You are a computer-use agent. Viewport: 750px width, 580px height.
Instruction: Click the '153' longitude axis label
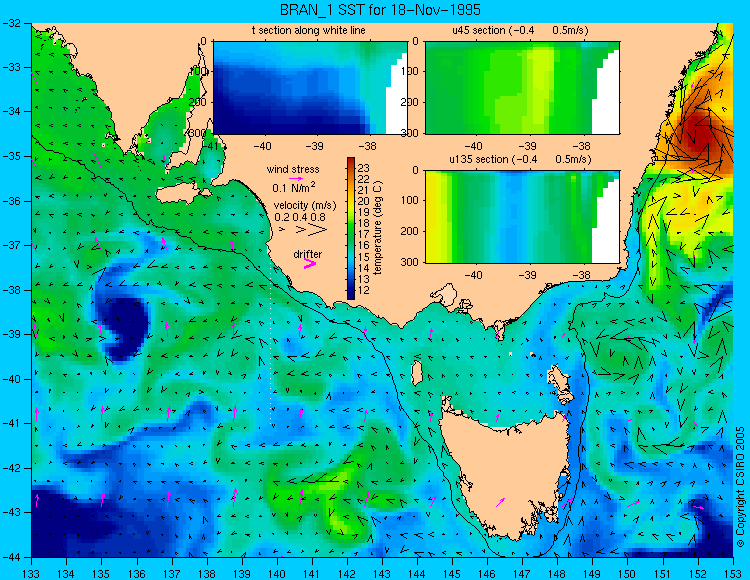pos(732,574)
